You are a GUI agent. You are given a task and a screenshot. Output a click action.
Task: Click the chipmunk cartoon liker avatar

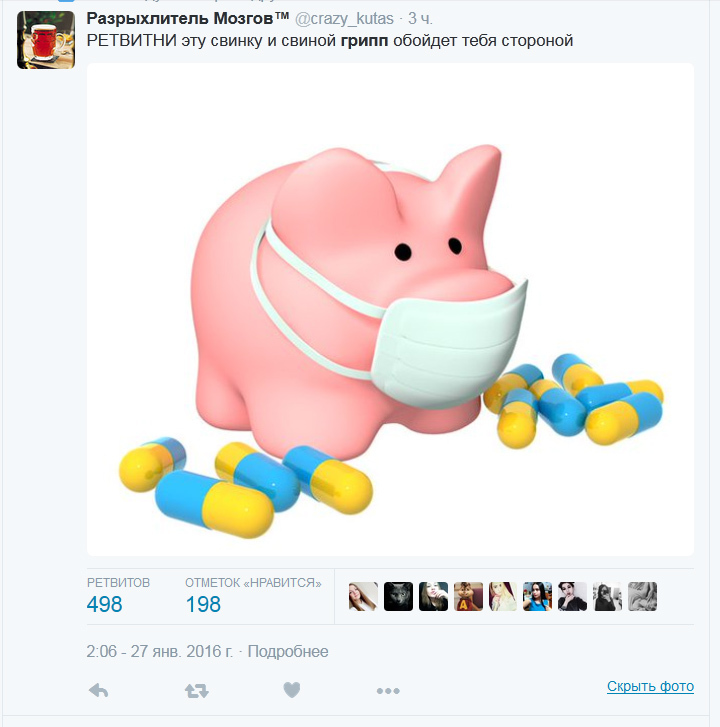[468, 596]
